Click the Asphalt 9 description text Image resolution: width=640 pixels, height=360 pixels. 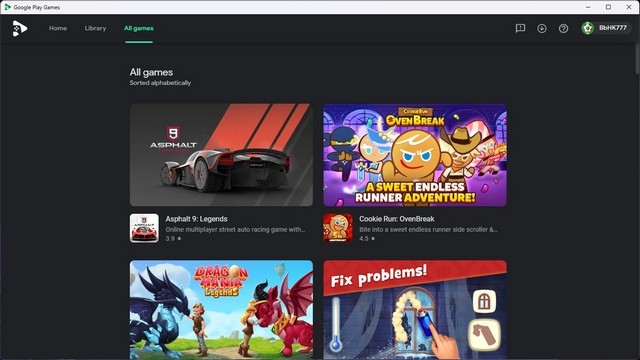click(235, 229)
